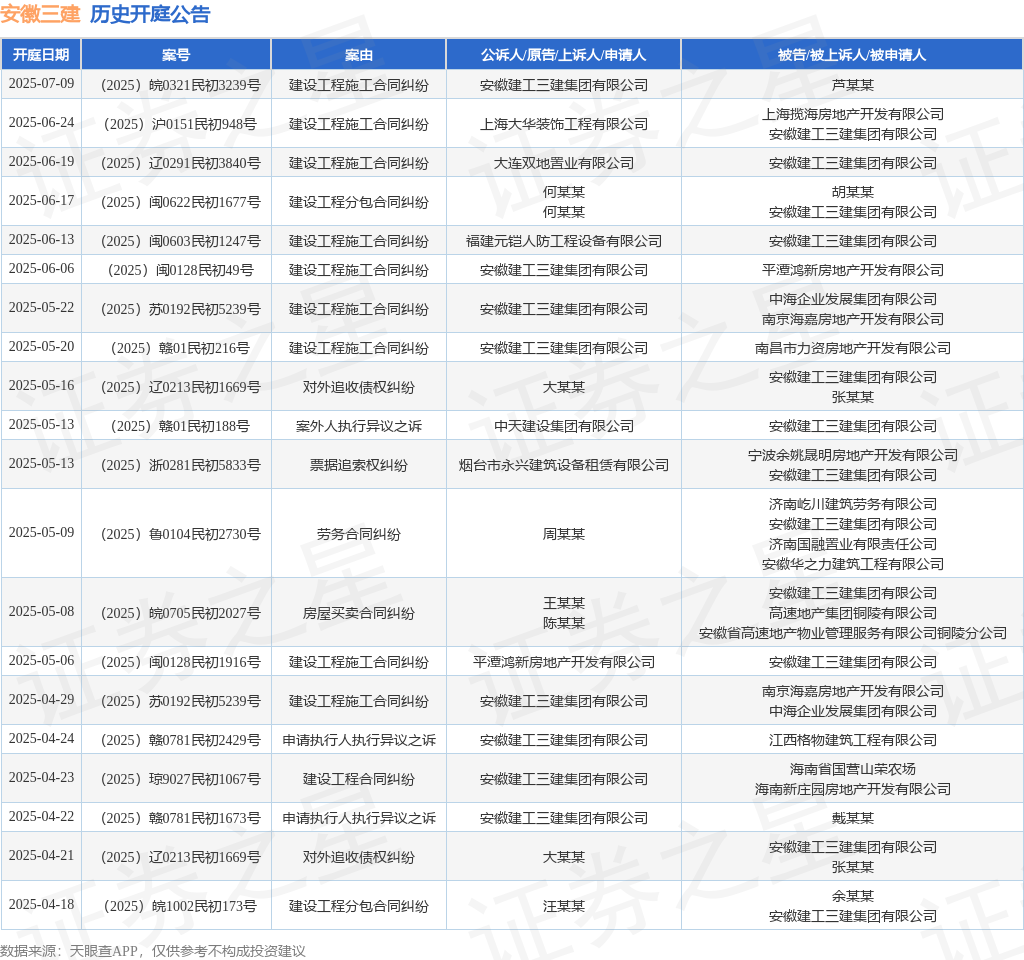Click the 案由 column header
Image resolution: width=1024 pixels, height=960 pixels.
pyautogui.click(x=359, y=55)
